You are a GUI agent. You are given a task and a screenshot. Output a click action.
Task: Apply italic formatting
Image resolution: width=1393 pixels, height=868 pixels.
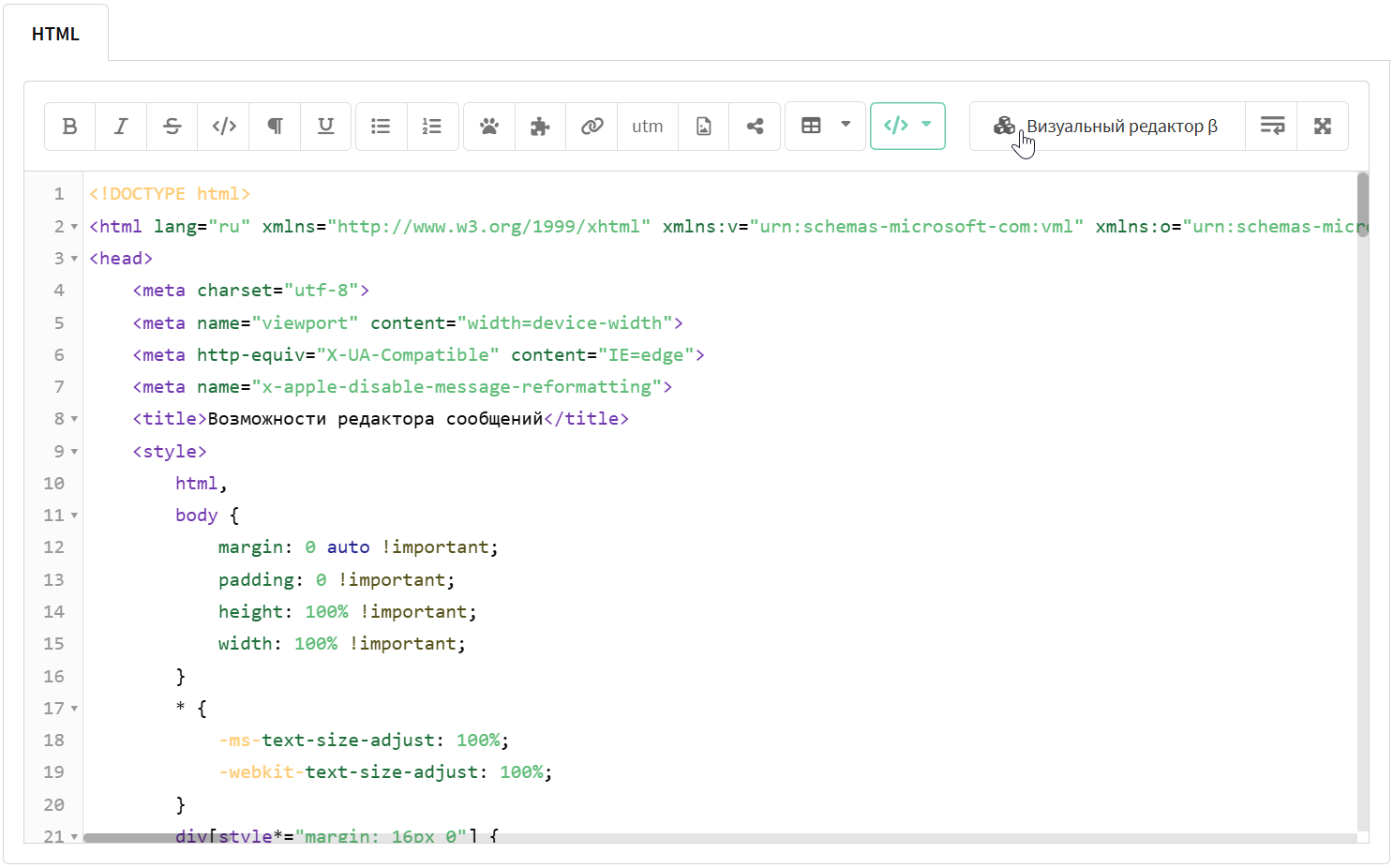pyautogui.click(x=121, y=127)
